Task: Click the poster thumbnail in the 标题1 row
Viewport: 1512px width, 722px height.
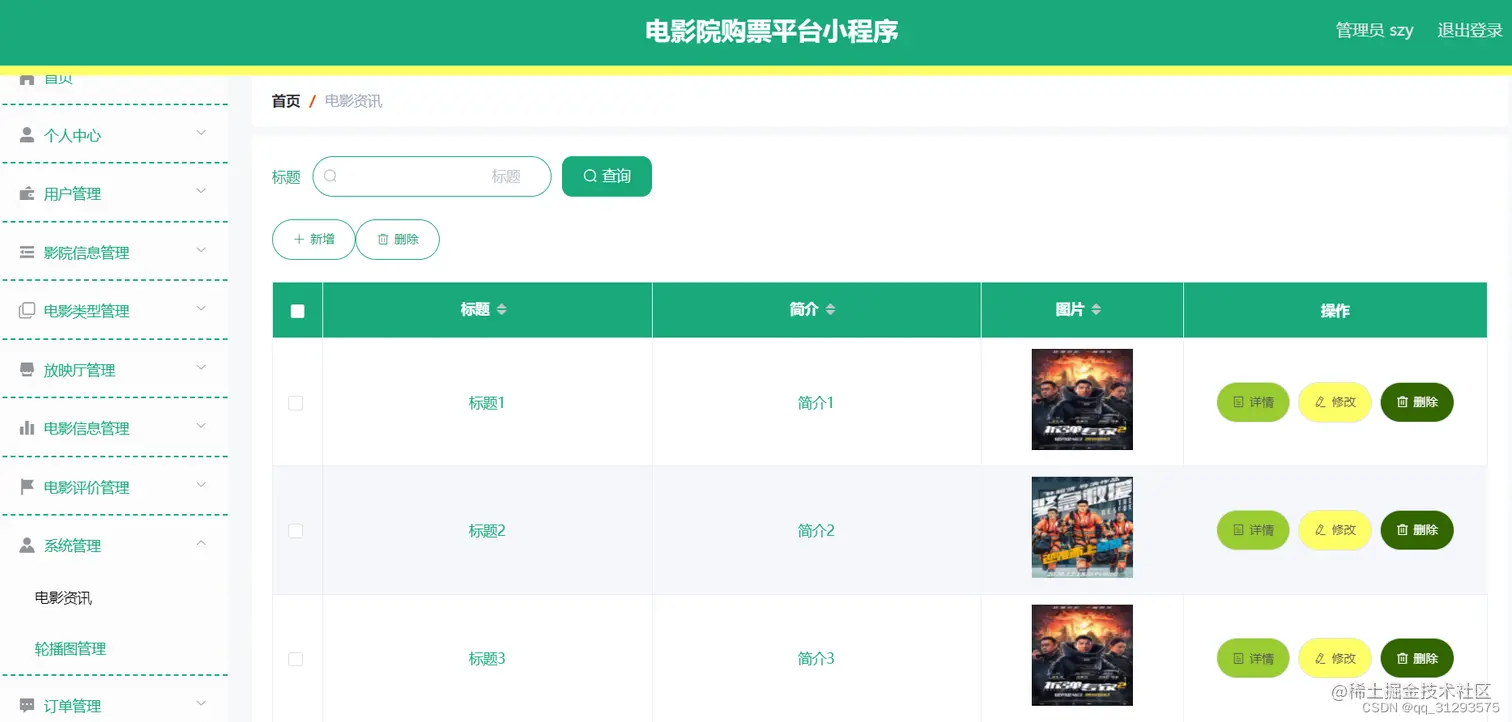Action: pyautogui.click(x=1082, y=399)
